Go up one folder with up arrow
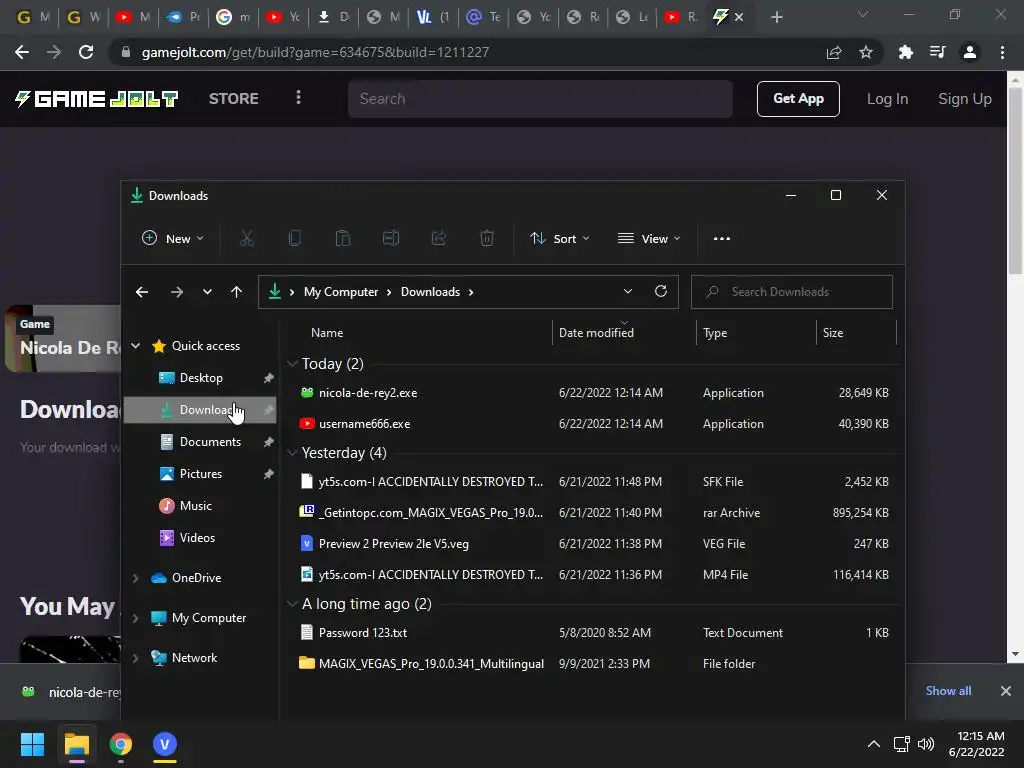 [236, 292]
